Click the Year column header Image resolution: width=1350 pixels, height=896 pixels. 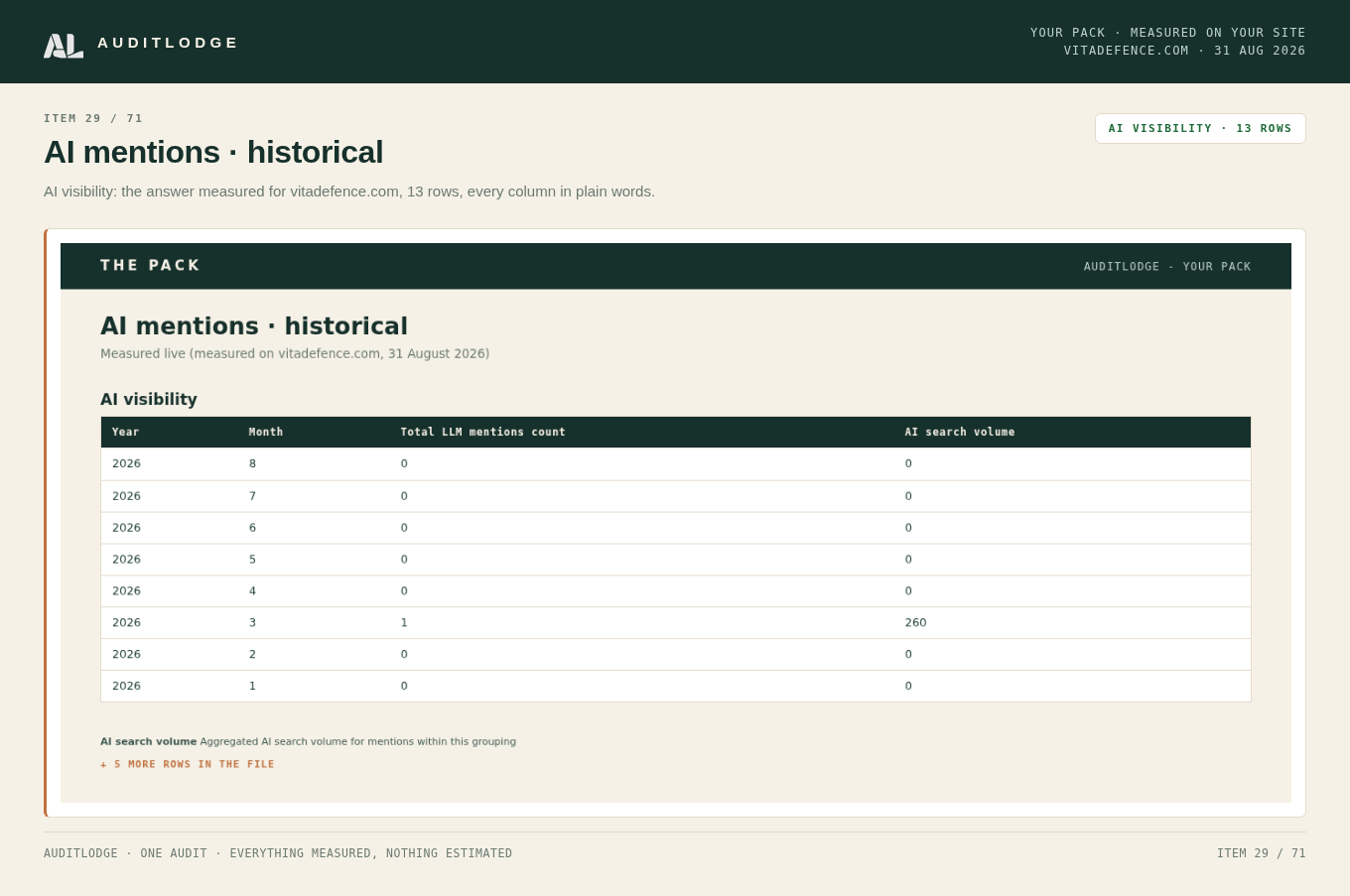tap(126, 432)
